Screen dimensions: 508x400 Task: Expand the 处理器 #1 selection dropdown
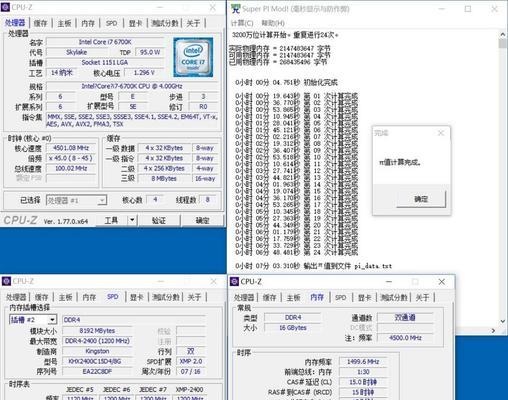click(x=102, y=200)
